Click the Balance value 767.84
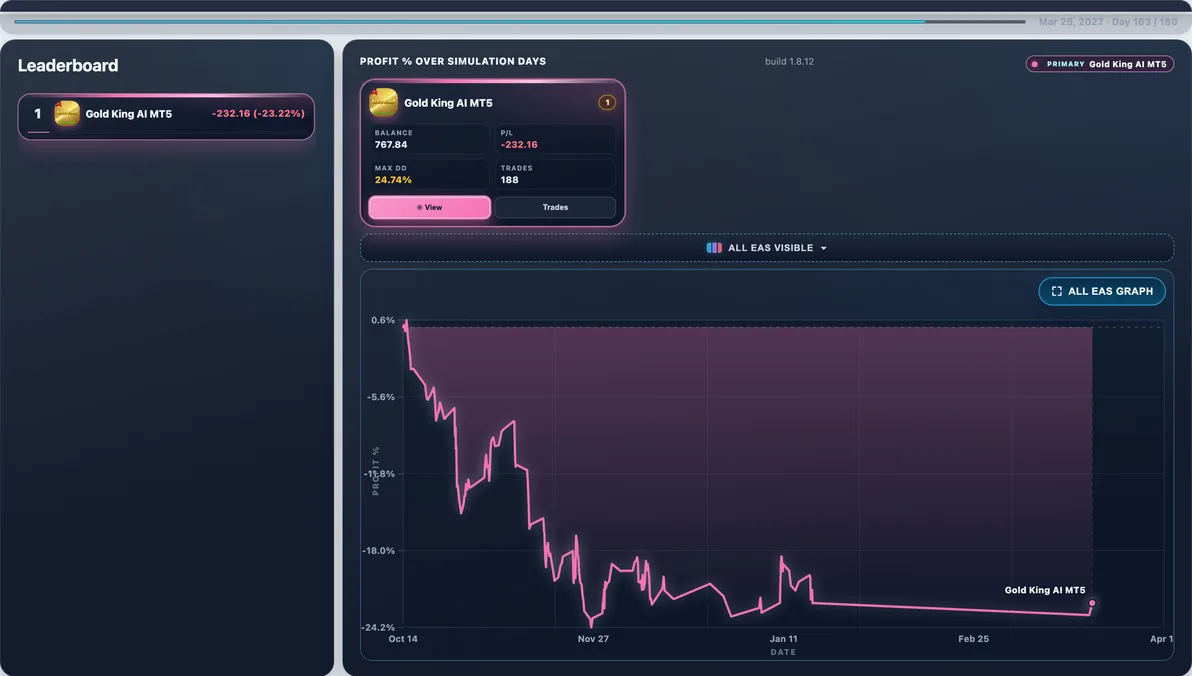The height and width of the screenshot is (676, 1192). tap(391, 144)
